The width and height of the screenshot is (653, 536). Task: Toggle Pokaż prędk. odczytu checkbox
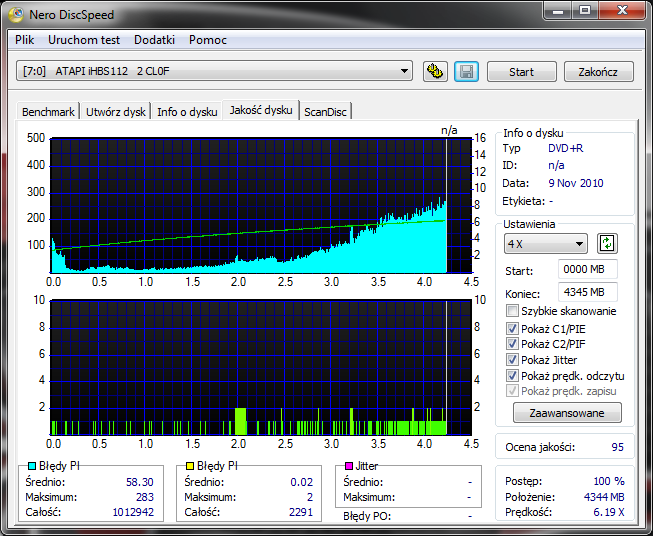(x=512, y=376)
